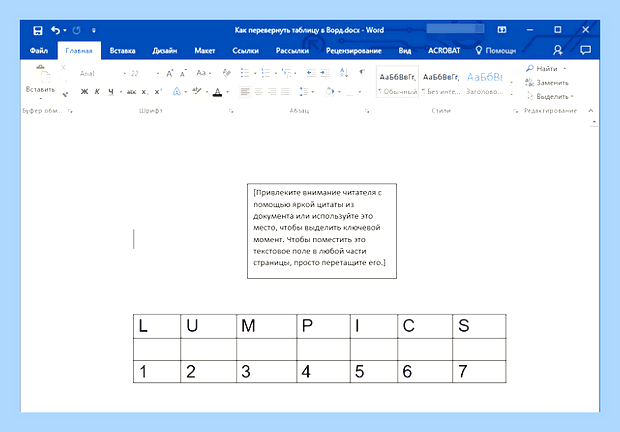Click the Sort A-Z icon
This screenshot has width=620, height=432.
click(344, 73)
